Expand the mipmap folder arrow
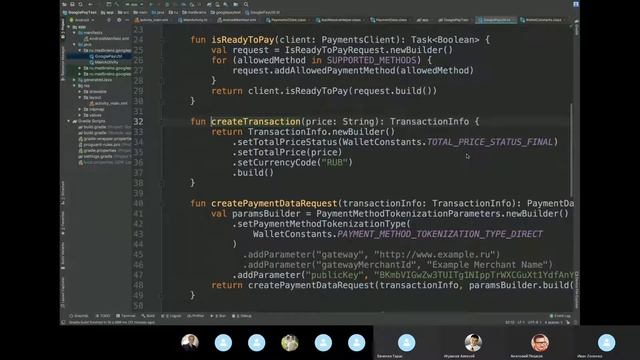640x360 pixels. click(x=80, y=109)
